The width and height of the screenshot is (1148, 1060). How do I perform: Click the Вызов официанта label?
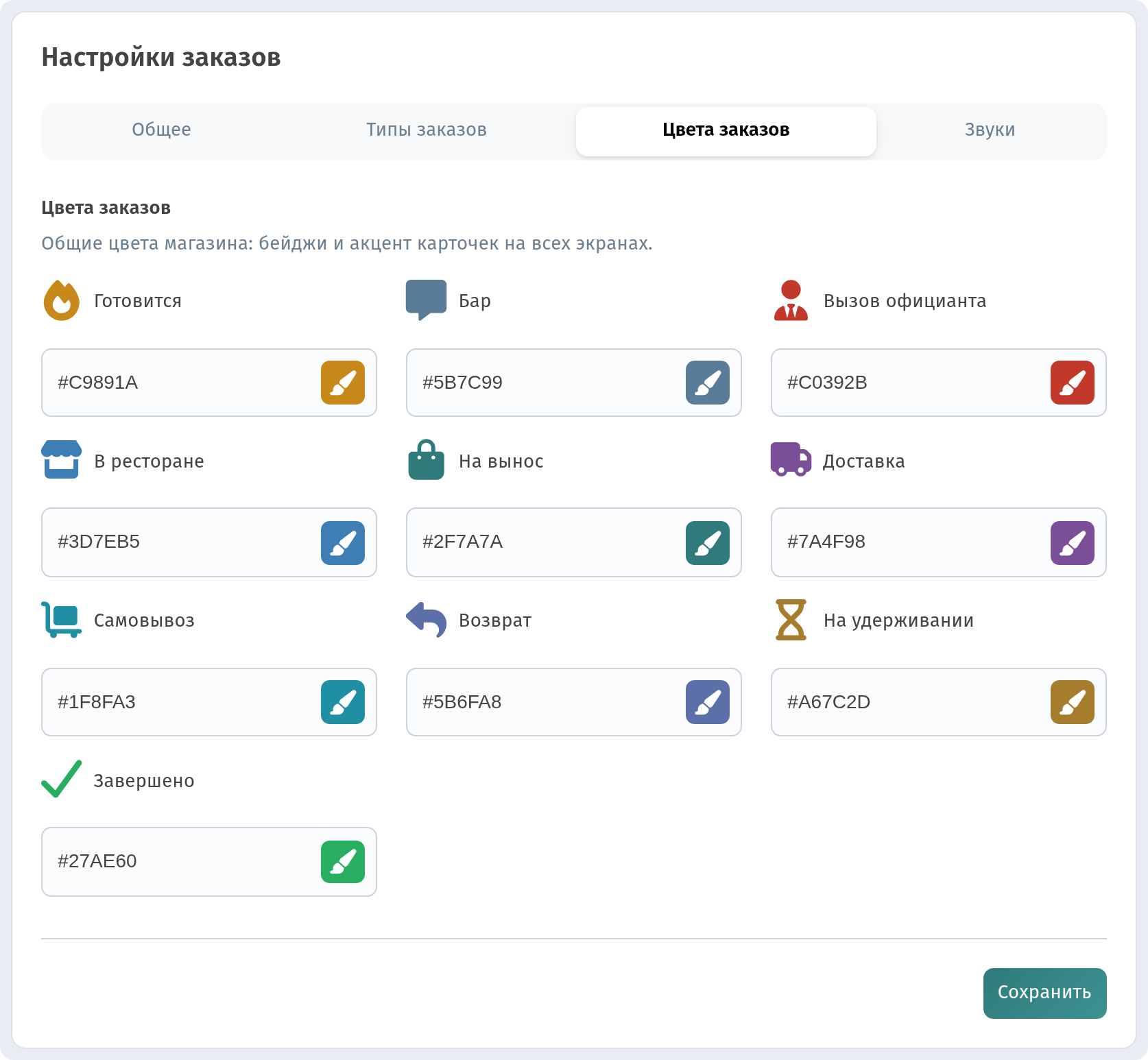[905, 301]
